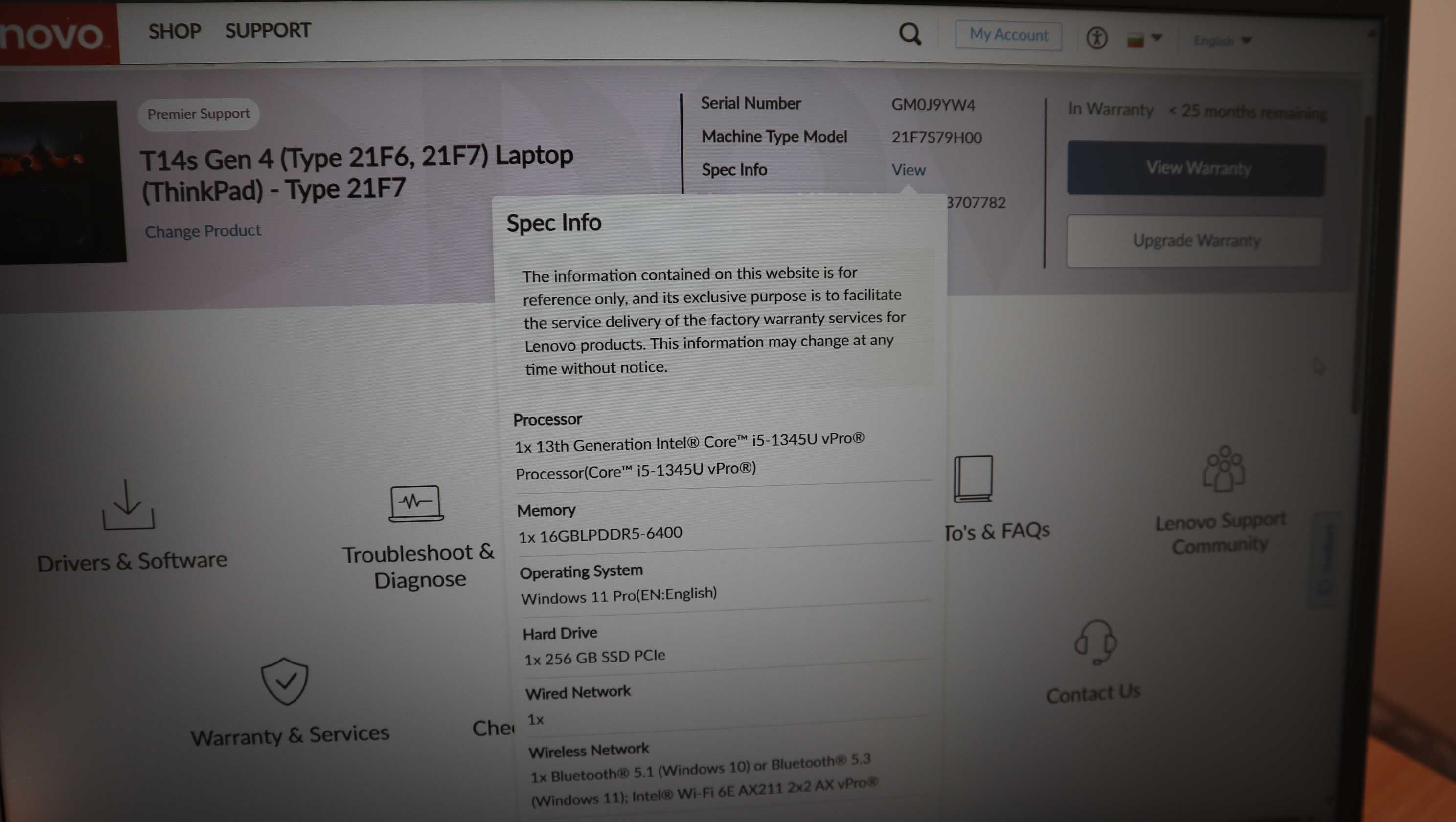Click the Contact Us headset icon
This screenshot has height=822, width=1456.
pyautogui.click(x=1095, y=642)
